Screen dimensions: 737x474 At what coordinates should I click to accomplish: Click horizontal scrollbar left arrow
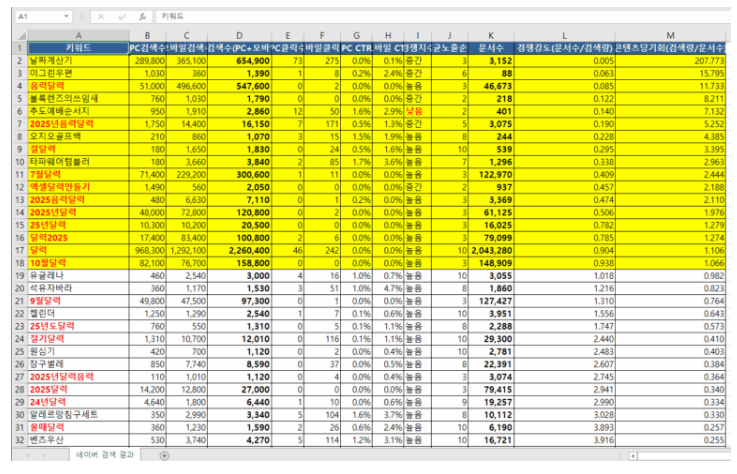coord(633,455)
